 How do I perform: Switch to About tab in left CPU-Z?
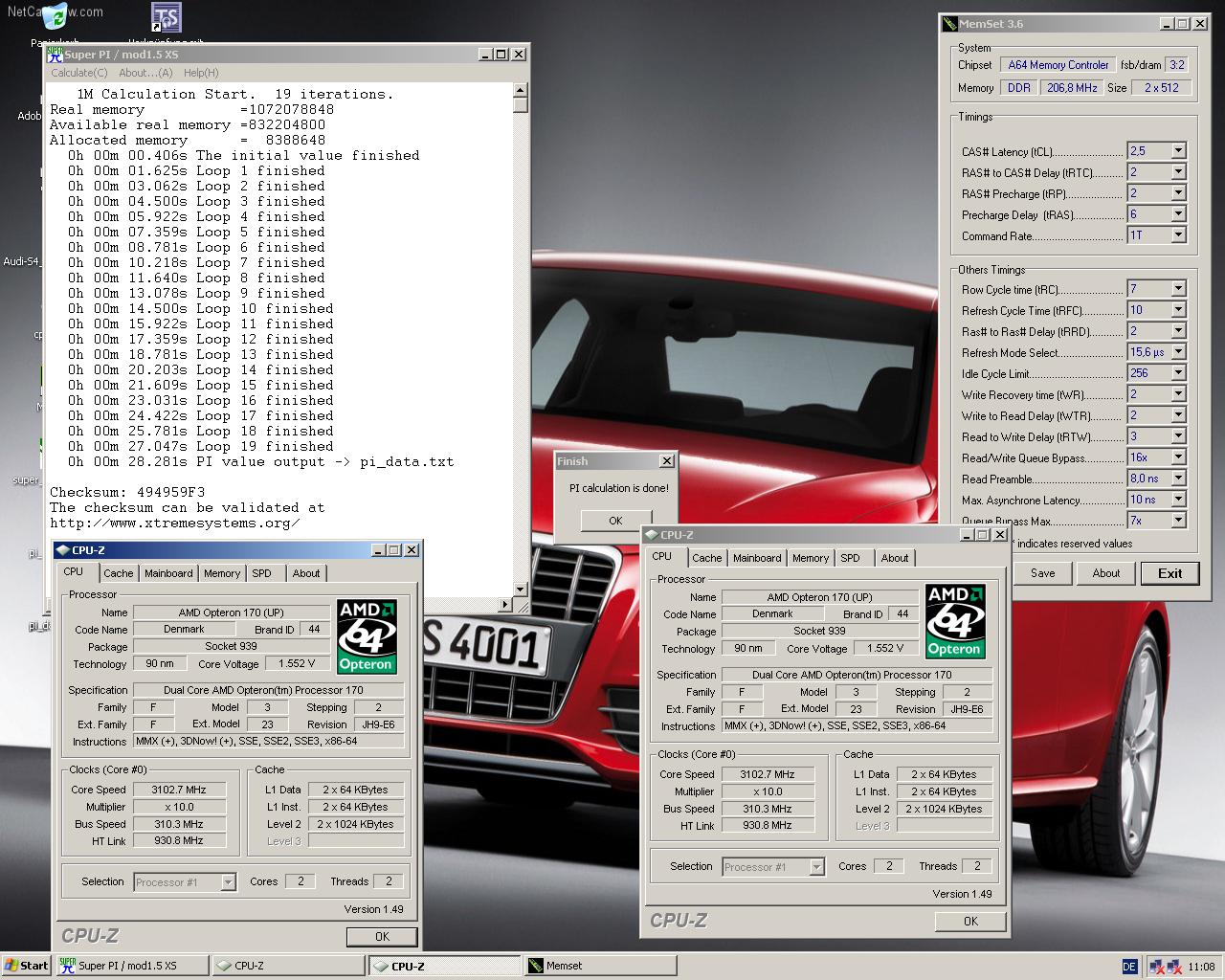pos(306,573)
